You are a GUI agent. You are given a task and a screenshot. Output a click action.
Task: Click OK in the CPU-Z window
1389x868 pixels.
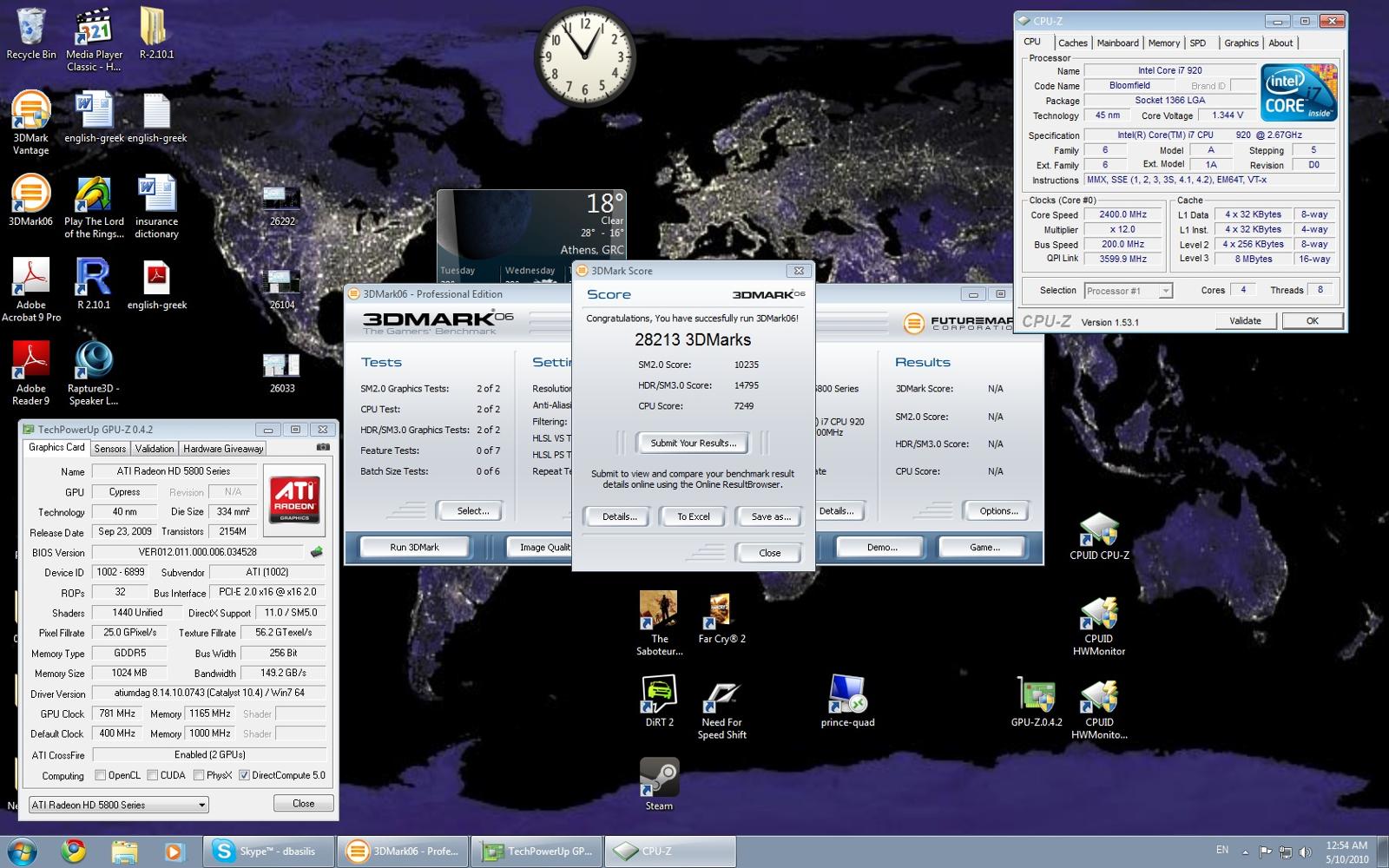pyautogui.click(x=1313, y=320)
